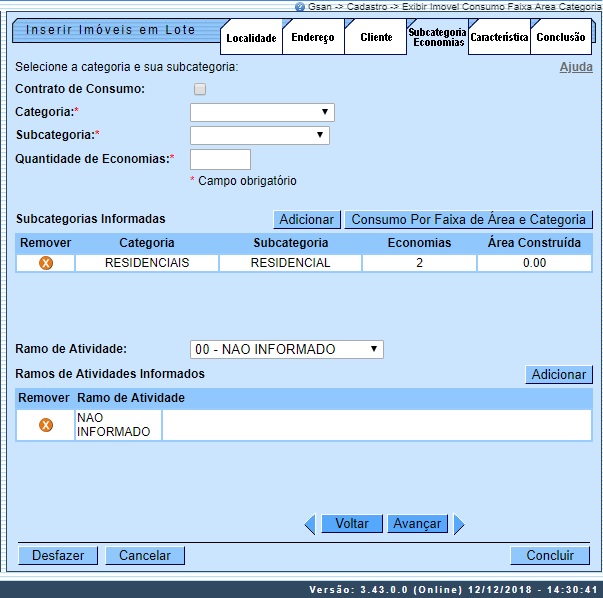
Task: Remove the RESIDENCIAIS subcategory row
Action: 46,263
